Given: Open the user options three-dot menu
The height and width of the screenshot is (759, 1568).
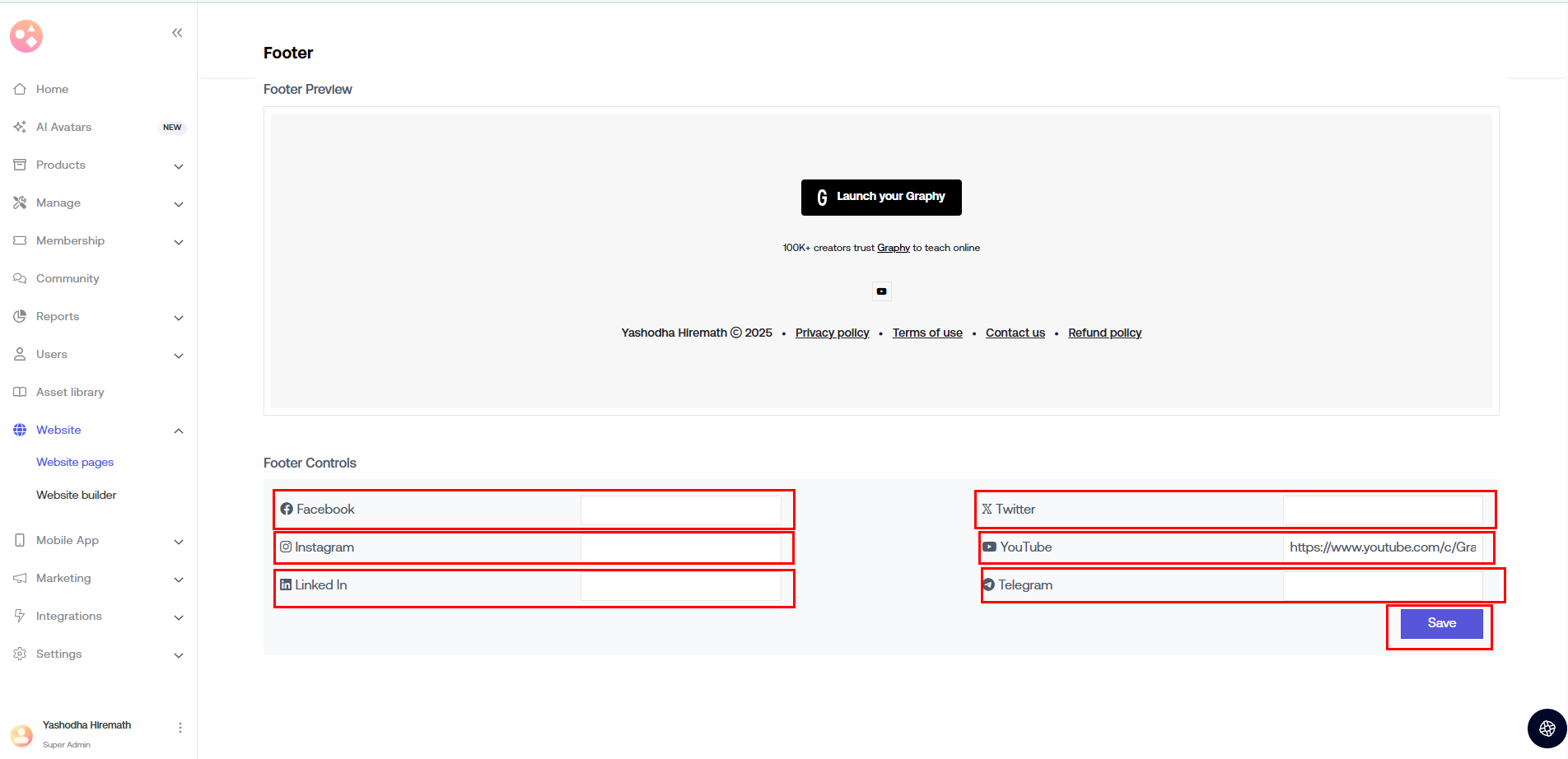Looking at the screenshot, I should 180,728.
